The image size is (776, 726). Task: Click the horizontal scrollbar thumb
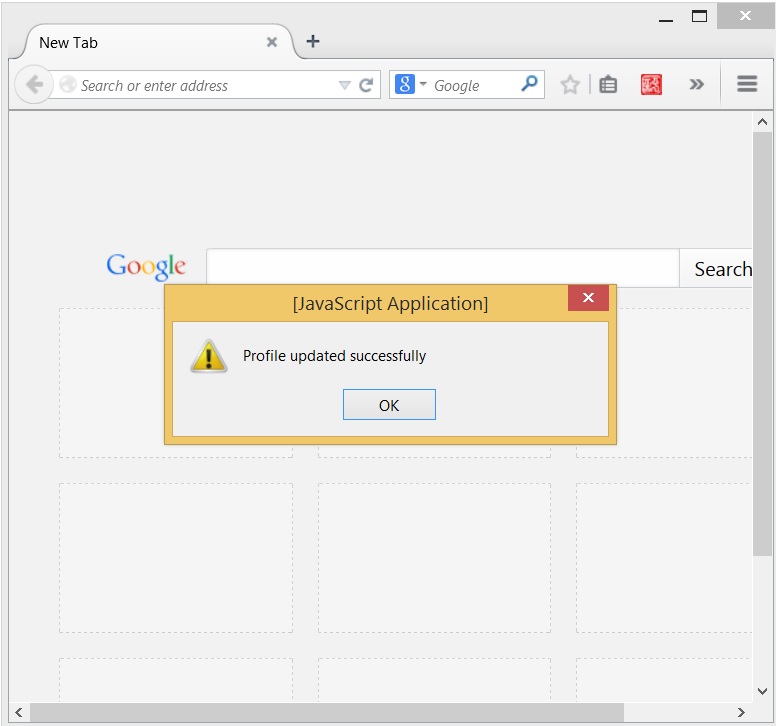coord(327,712)
